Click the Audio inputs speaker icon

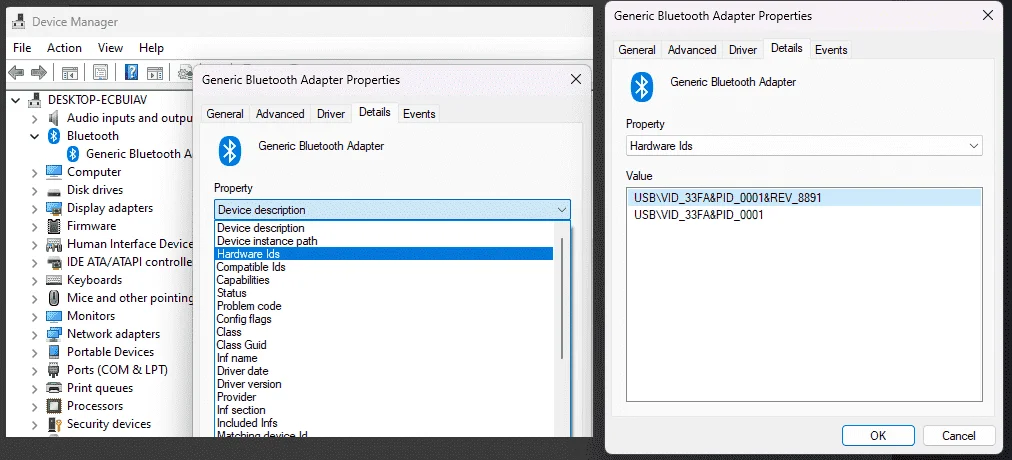pyautogui.click(x=54, y=118)
